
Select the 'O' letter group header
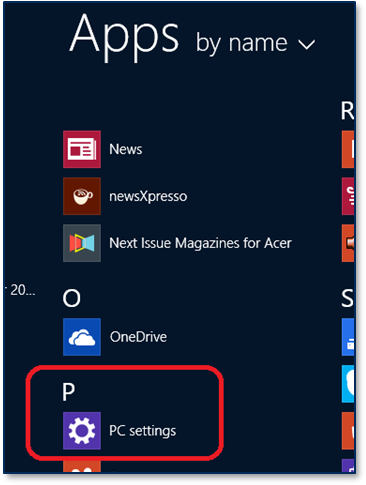click(71, 298)
